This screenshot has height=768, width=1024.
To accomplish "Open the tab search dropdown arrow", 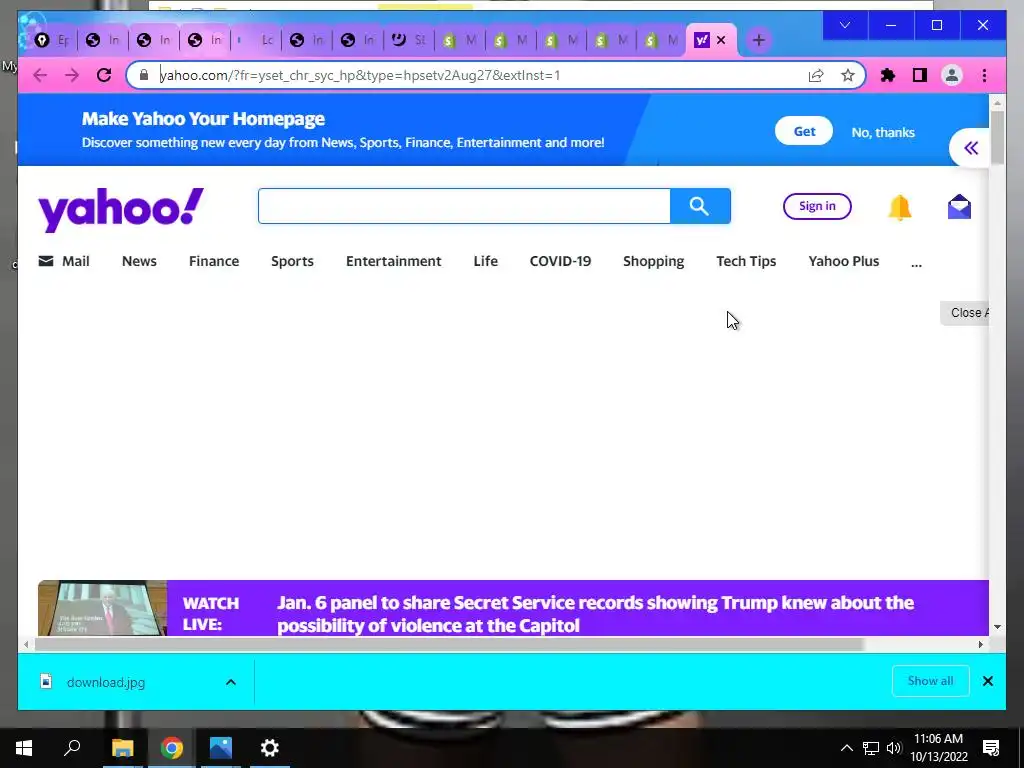I will click(x=845, y=25).
